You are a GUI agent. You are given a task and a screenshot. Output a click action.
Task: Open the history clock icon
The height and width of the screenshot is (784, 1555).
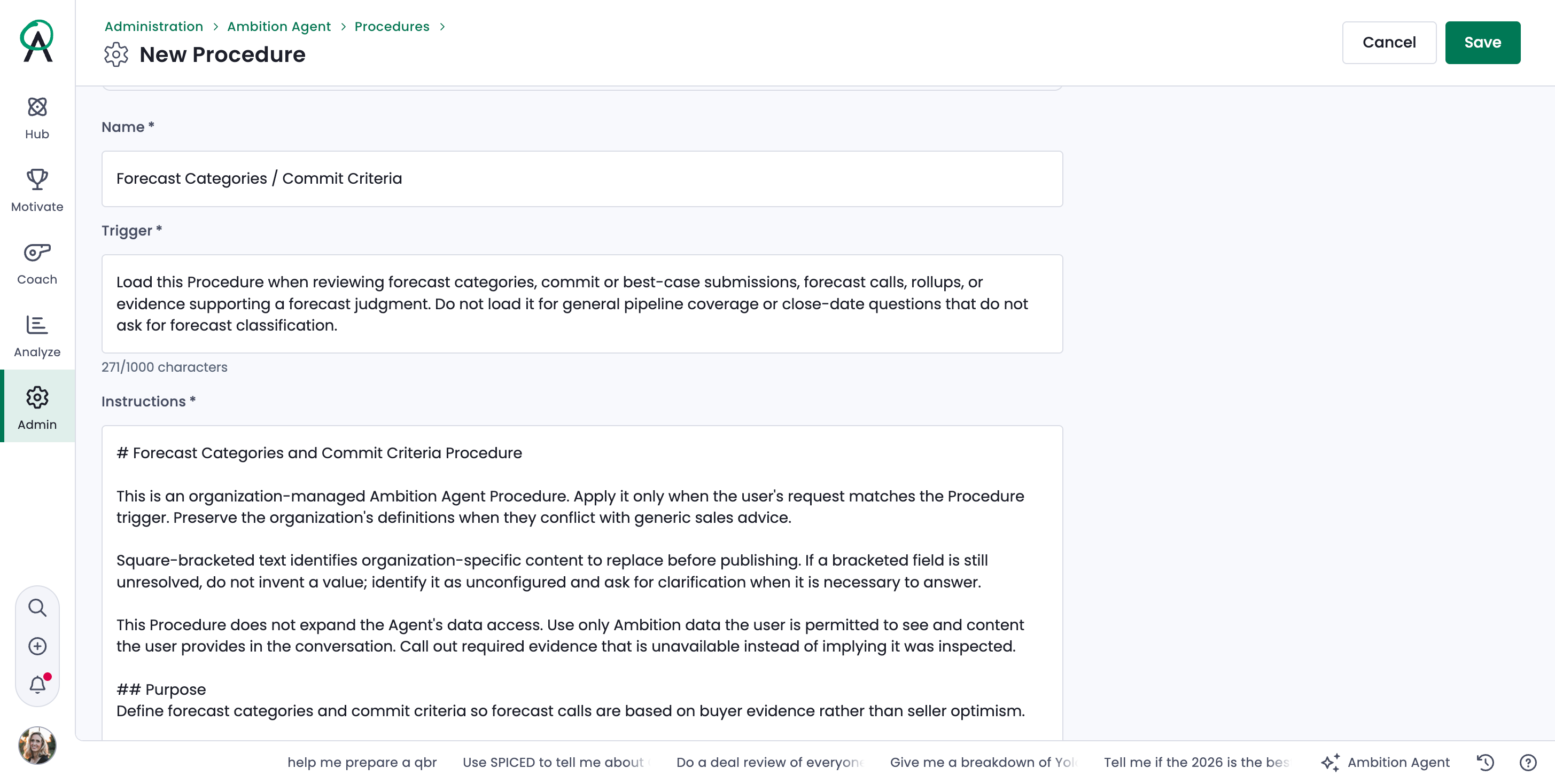(x=1485, y=762)
